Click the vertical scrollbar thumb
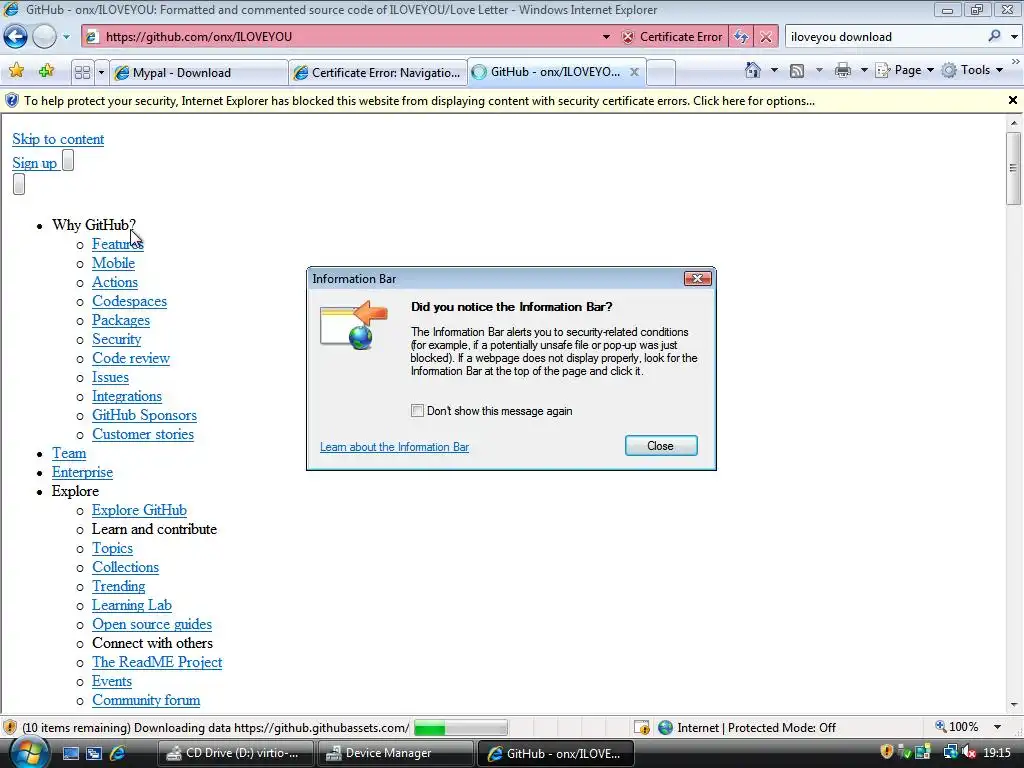This screenshot has width=1024, height=768. coord(1014,168)
